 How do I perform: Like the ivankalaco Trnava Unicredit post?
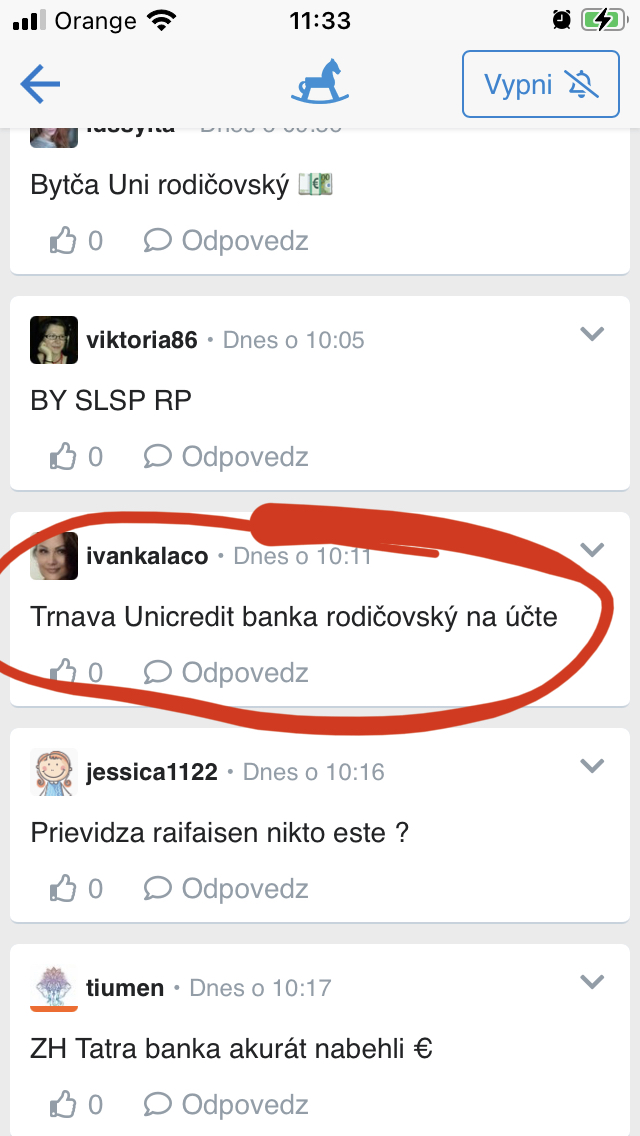coord(63,672)
